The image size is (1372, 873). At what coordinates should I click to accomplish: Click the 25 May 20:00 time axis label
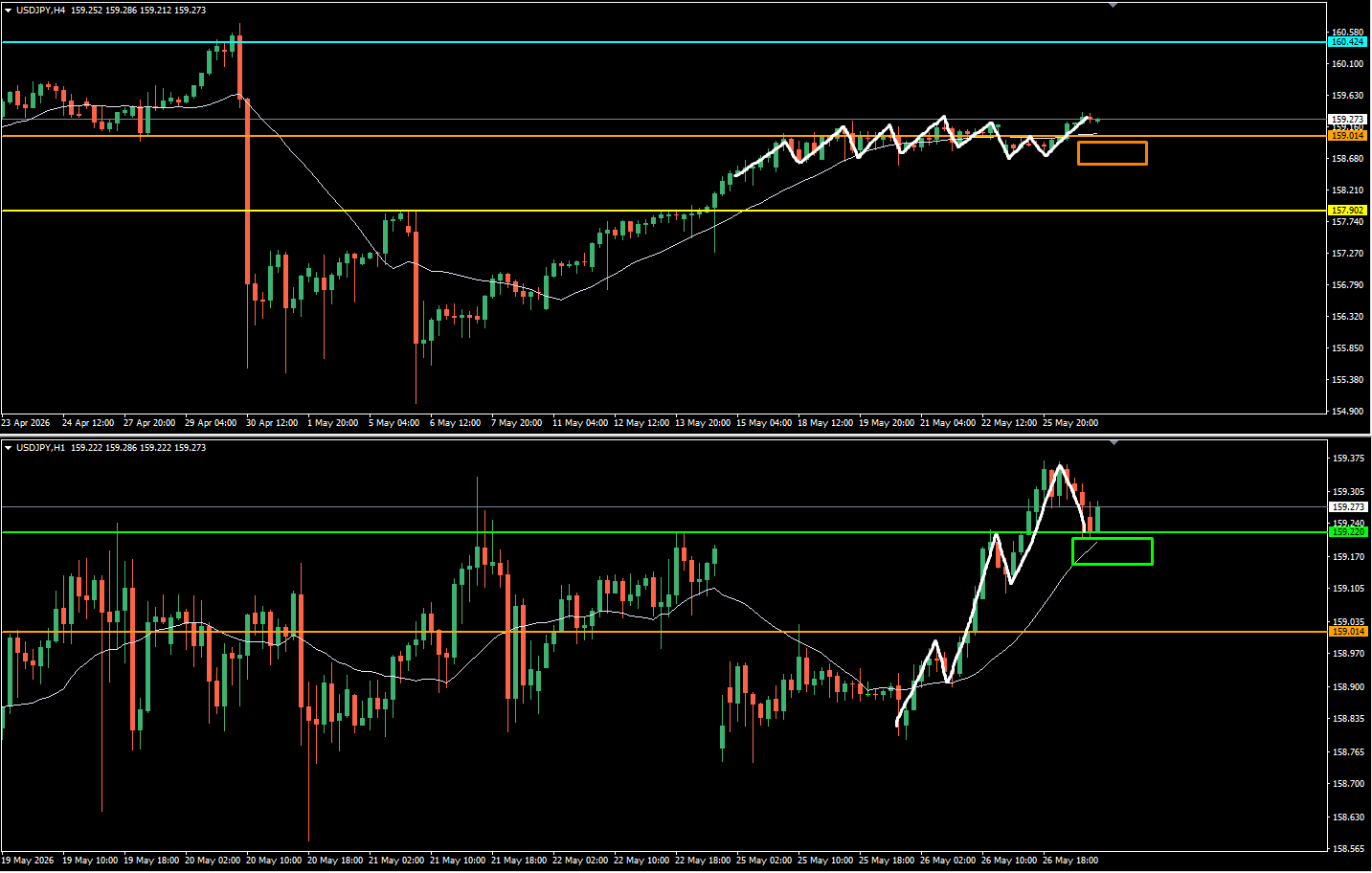coord(1070,423)
